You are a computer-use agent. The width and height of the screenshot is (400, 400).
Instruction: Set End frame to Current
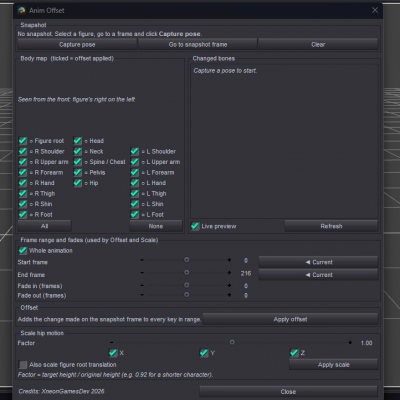tap(318, 275)
